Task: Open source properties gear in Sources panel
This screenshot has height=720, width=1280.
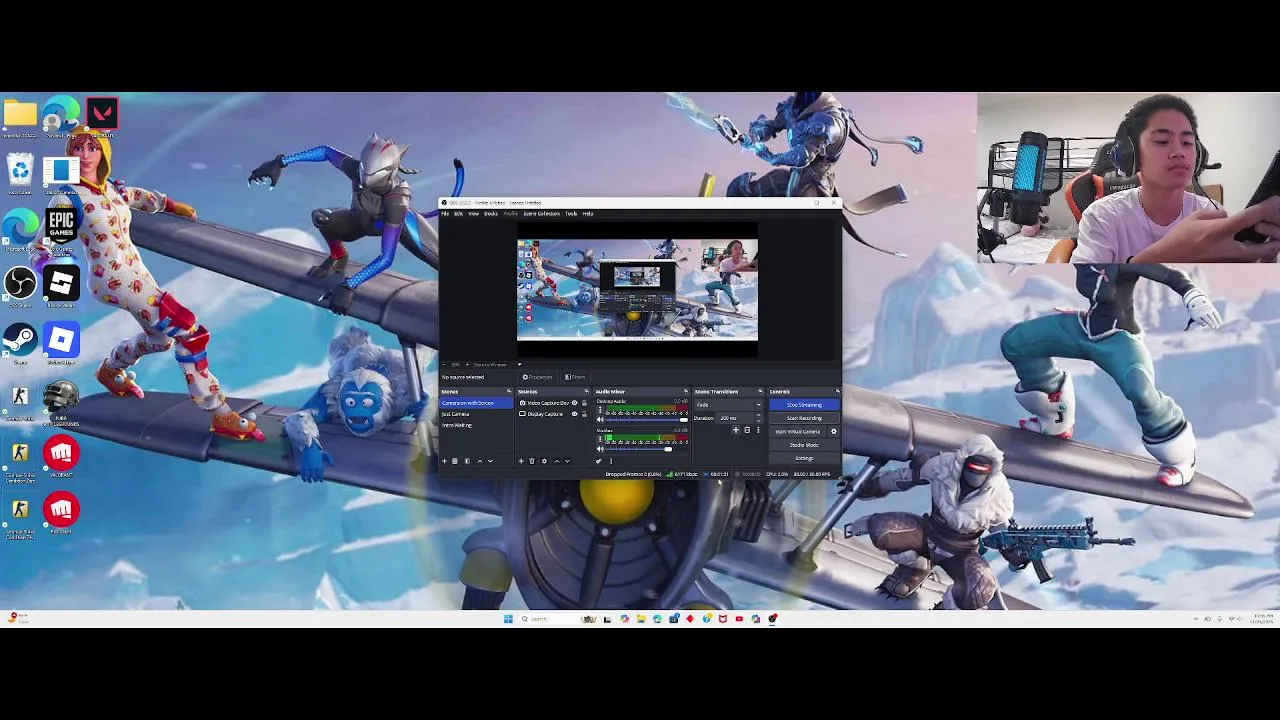Action: [x=544, y=461]
